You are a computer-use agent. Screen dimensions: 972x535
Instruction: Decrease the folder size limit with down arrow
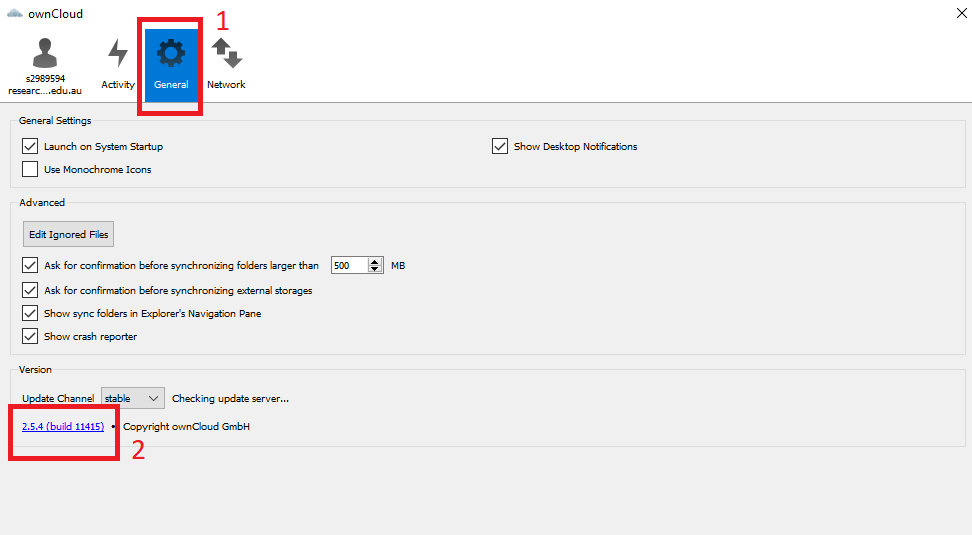(374, 270)
